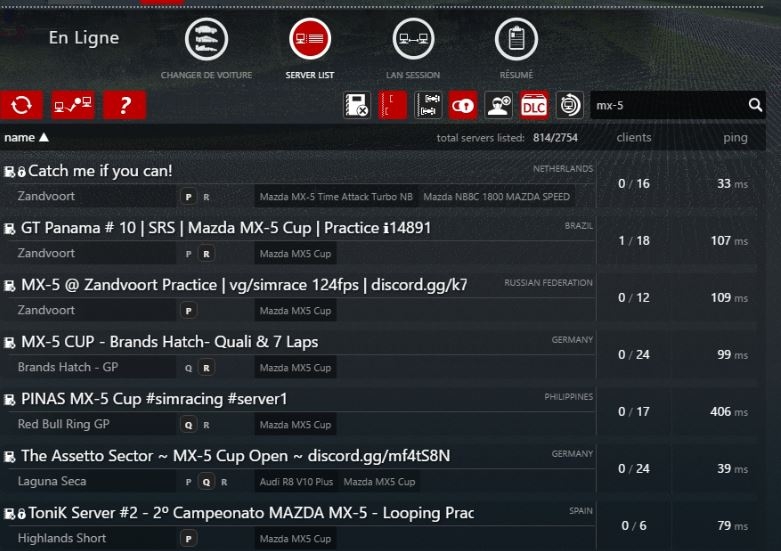Click the Audi R8 V10 Plus car tag

(296, 482)
